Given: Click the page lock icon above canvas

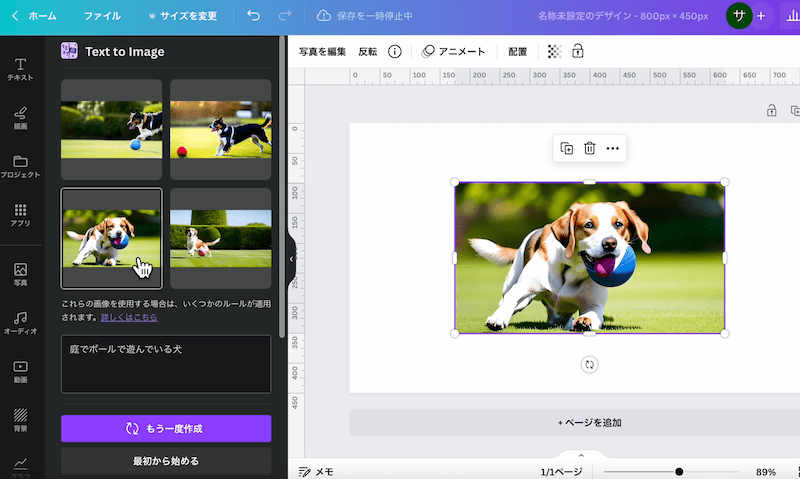Looking at the screenshot, I should pos(771,110).
